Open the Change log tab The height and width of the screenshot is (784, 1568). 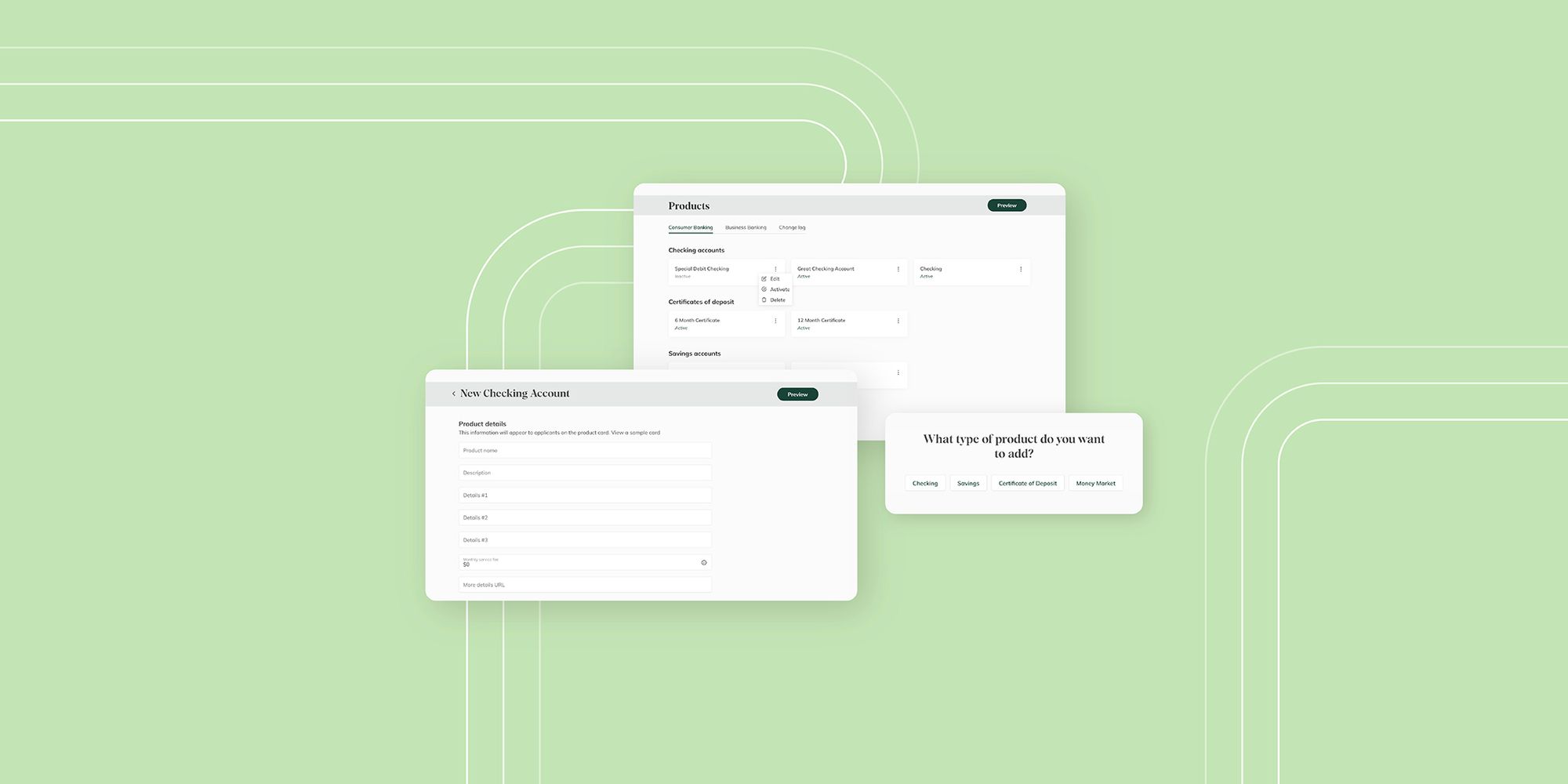792,227
